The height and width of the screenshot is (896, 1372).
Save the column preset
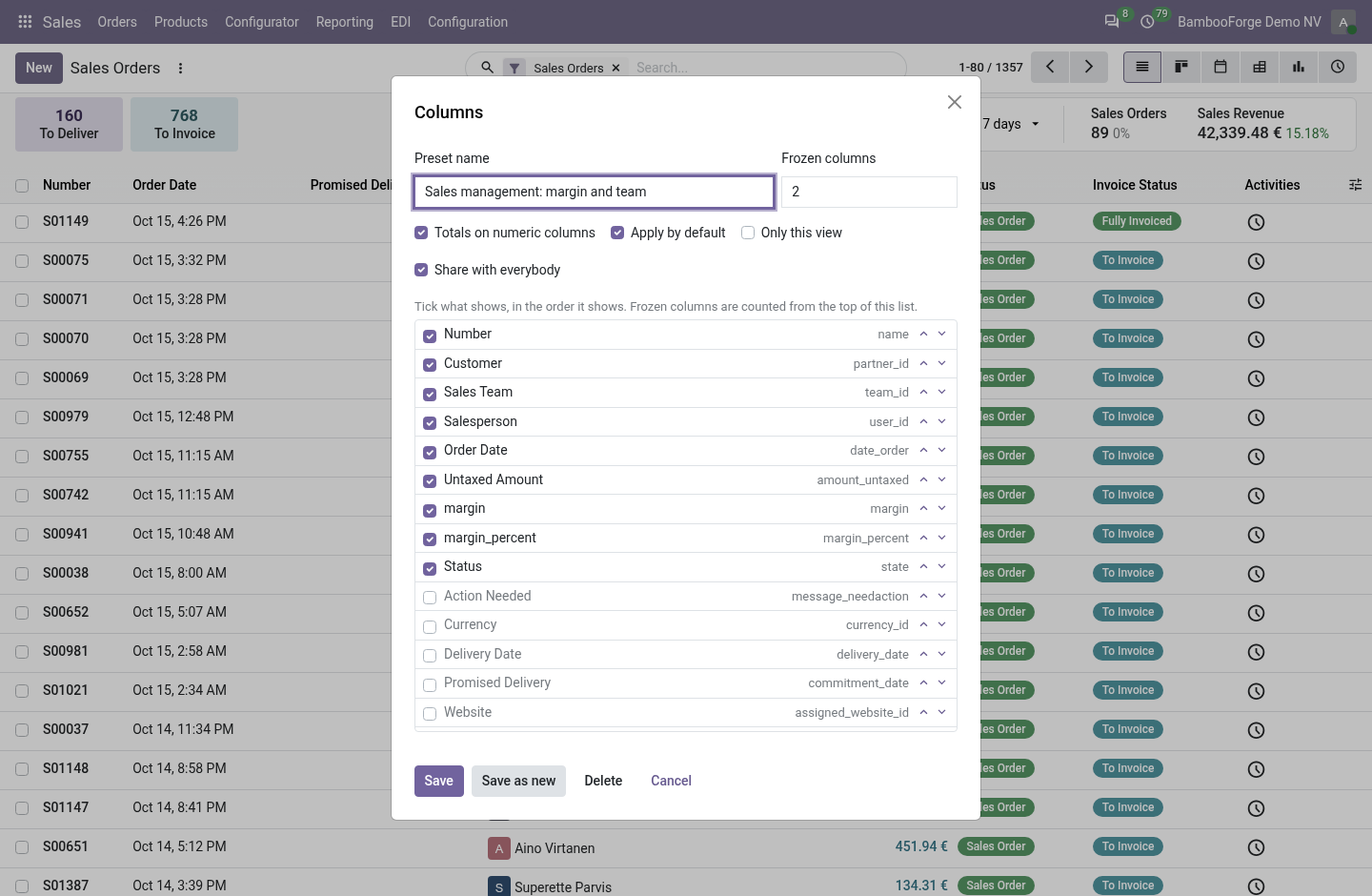point(439,781)
